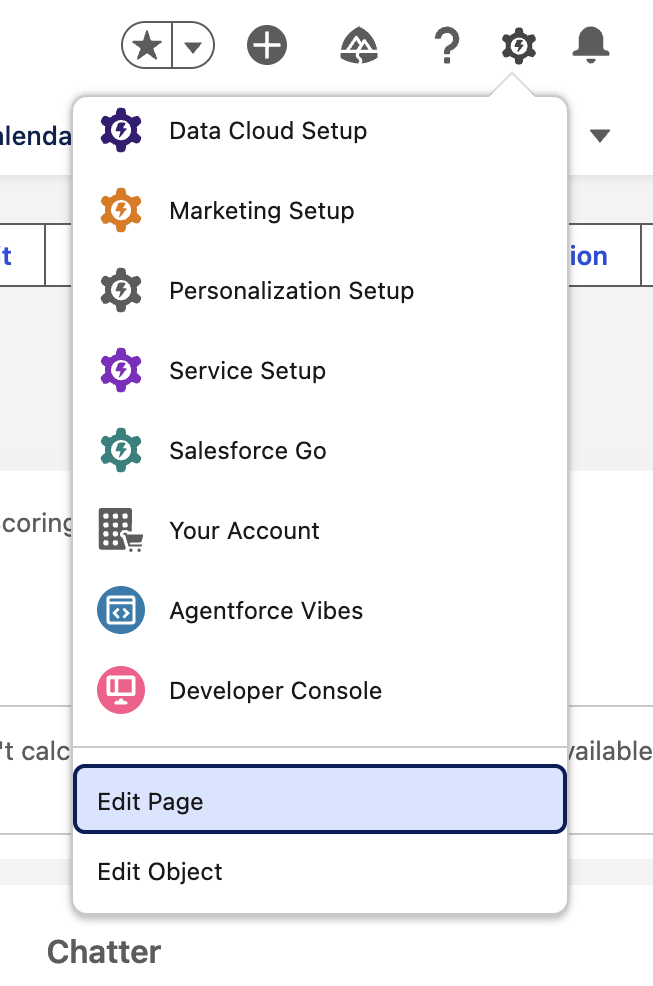Click the Help question mark icon
The width and height of the screenshot is (653, 986).
click(446, 45)
